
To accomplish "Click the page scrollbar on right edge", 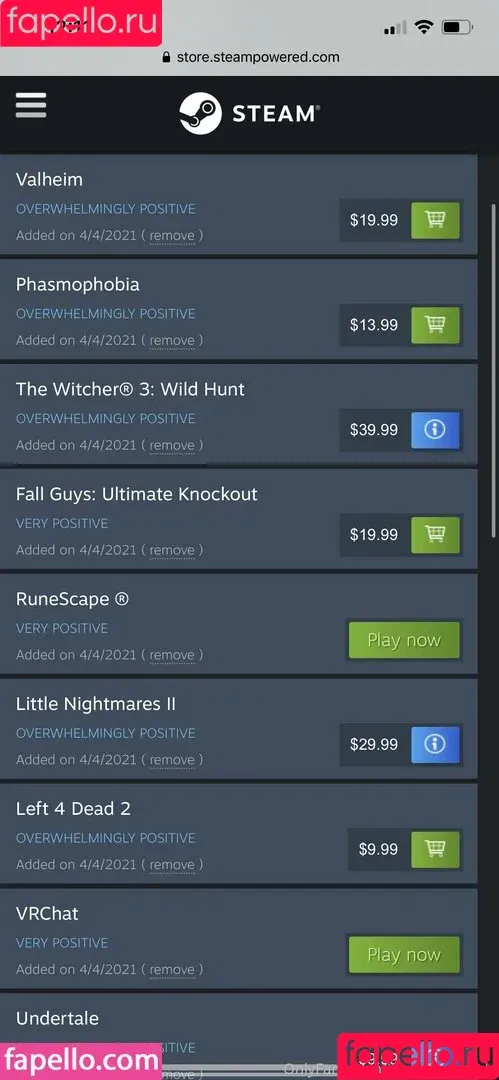I will 493,372.
